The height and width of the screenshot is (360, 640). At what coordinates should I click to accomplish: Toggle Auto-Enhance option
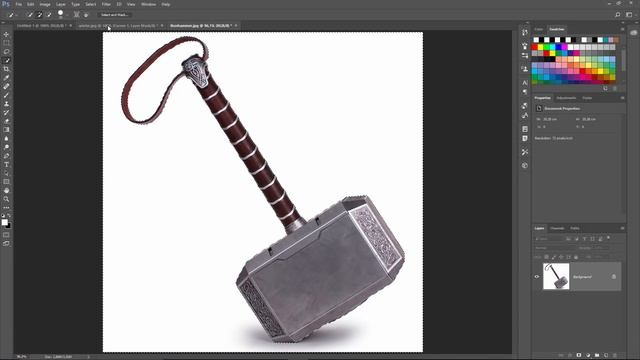86,15
